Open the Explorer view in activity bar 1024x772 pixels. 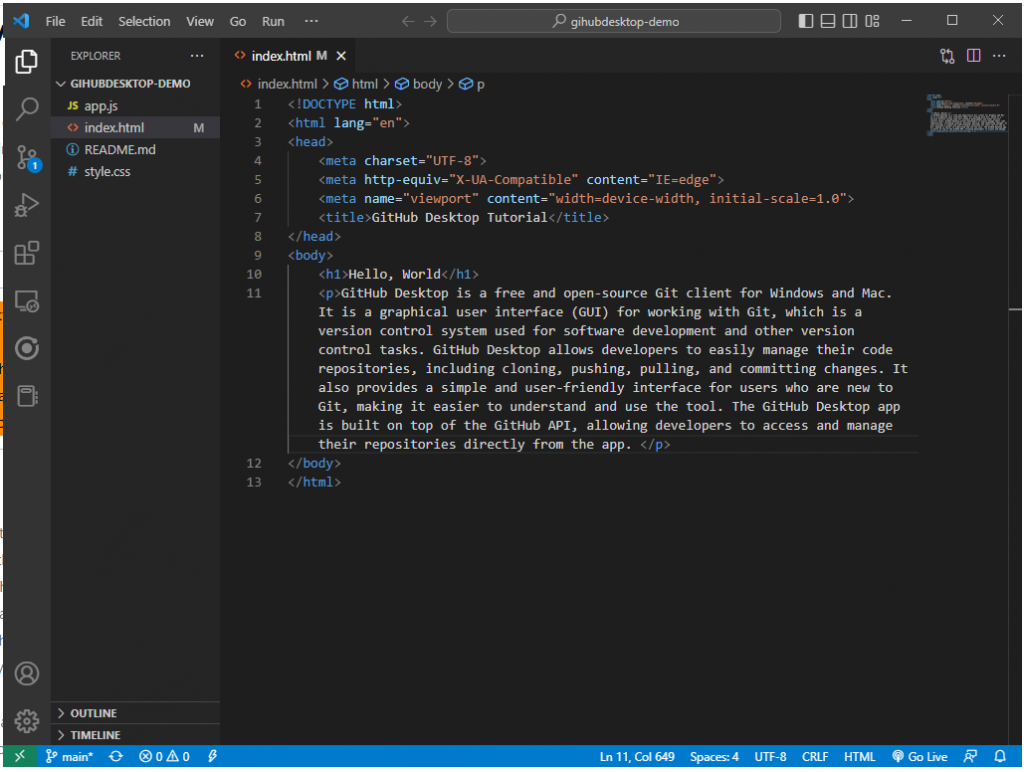click(27, 61)
